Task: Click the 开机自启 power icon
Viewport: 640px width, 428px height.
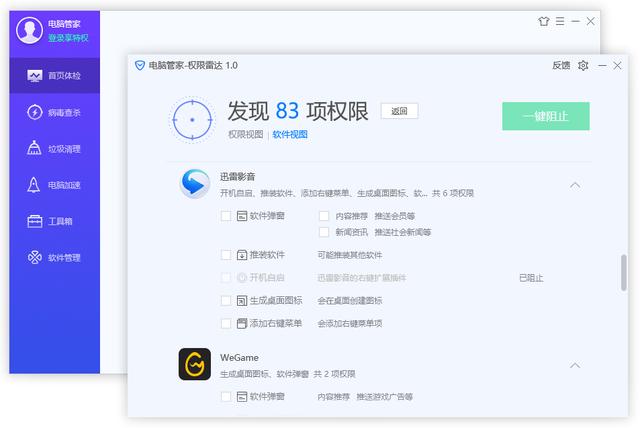Action: pos(242,278)
